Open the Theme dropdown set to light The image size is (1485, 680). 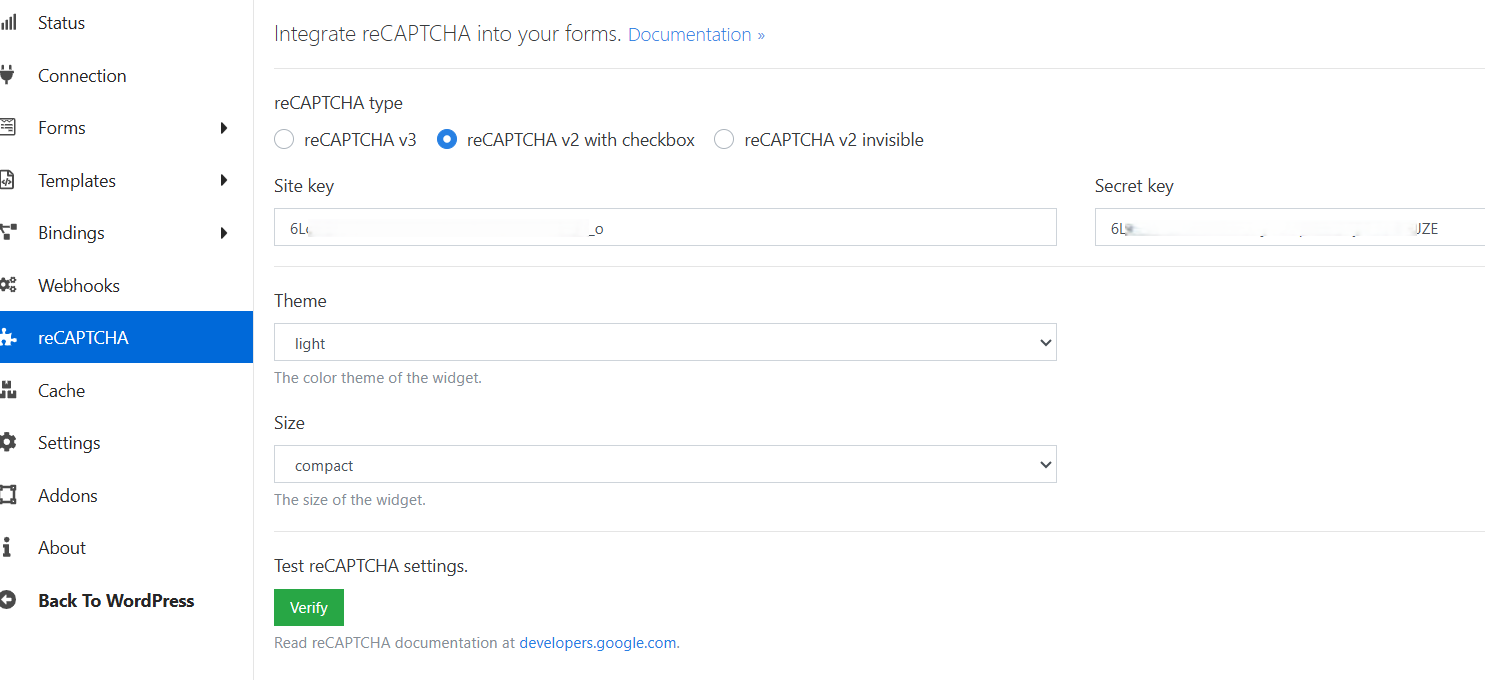click(x=665, y=342)
